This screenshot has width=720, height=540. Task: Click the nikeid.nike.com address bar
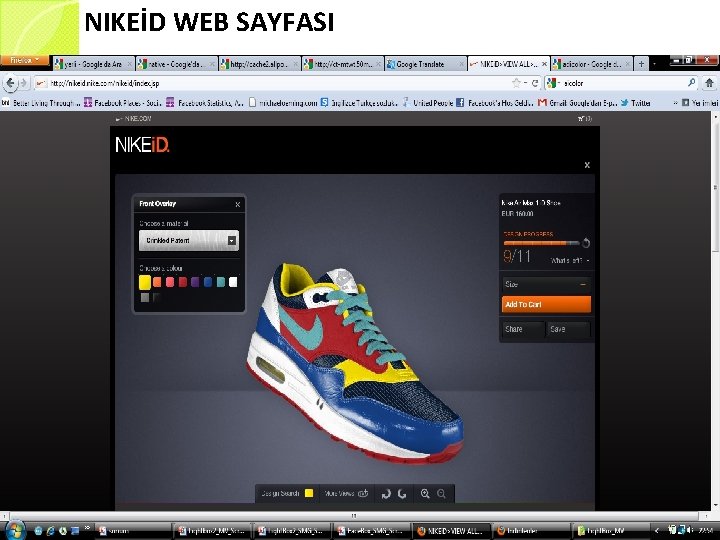[271, 83]
